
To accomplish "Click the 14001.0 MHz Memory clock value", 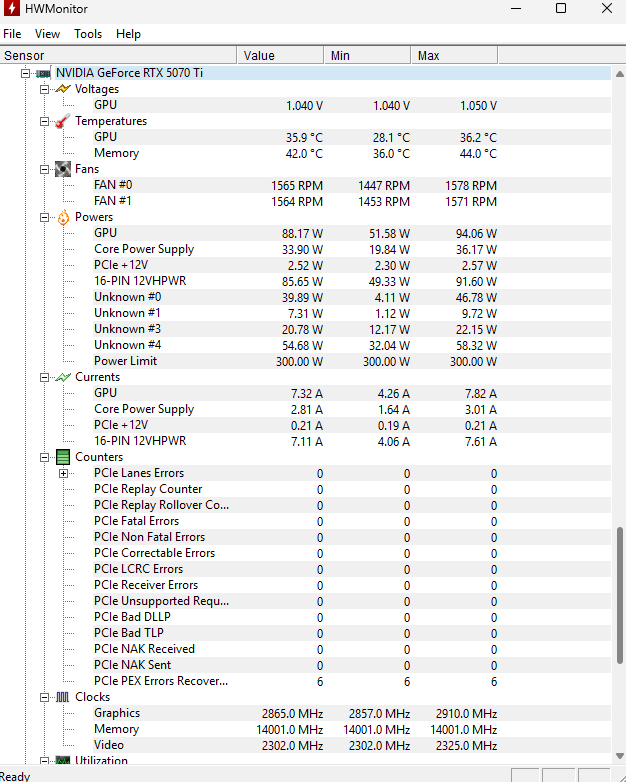I will point(290,730).
